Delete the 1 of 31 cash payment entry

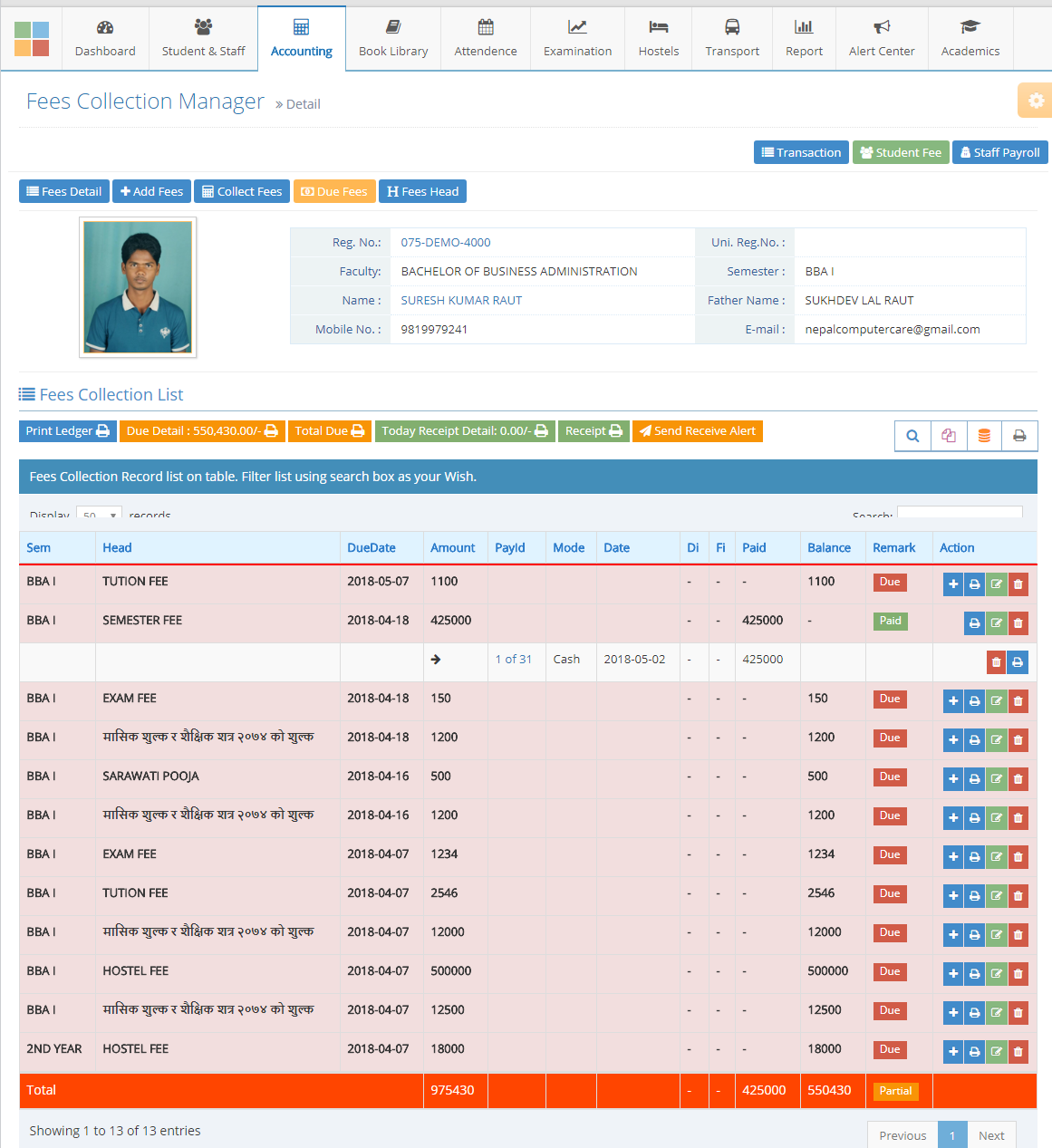(x=996, y=662)
